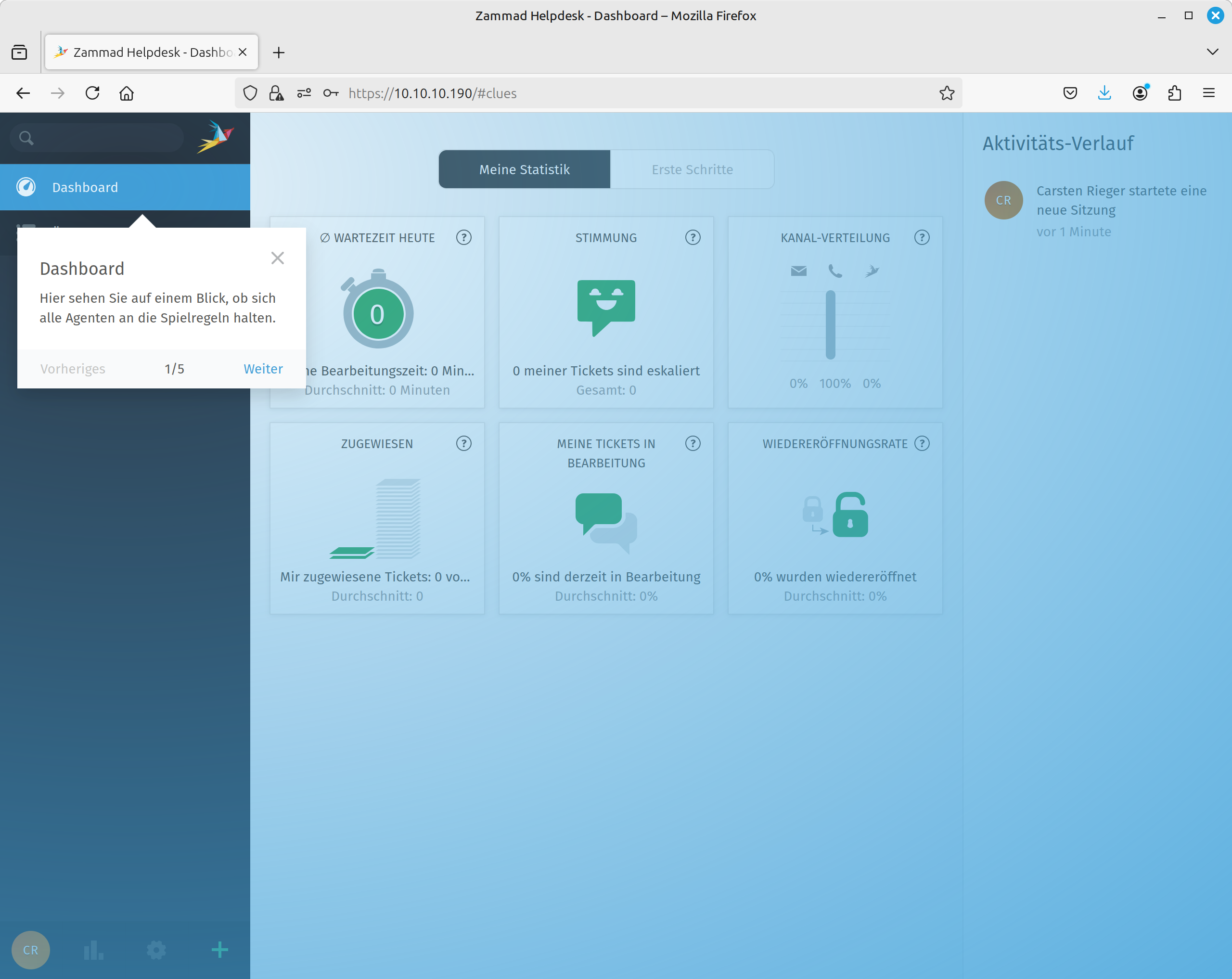
Task: Click the sidebar search field
Action: 97,138
